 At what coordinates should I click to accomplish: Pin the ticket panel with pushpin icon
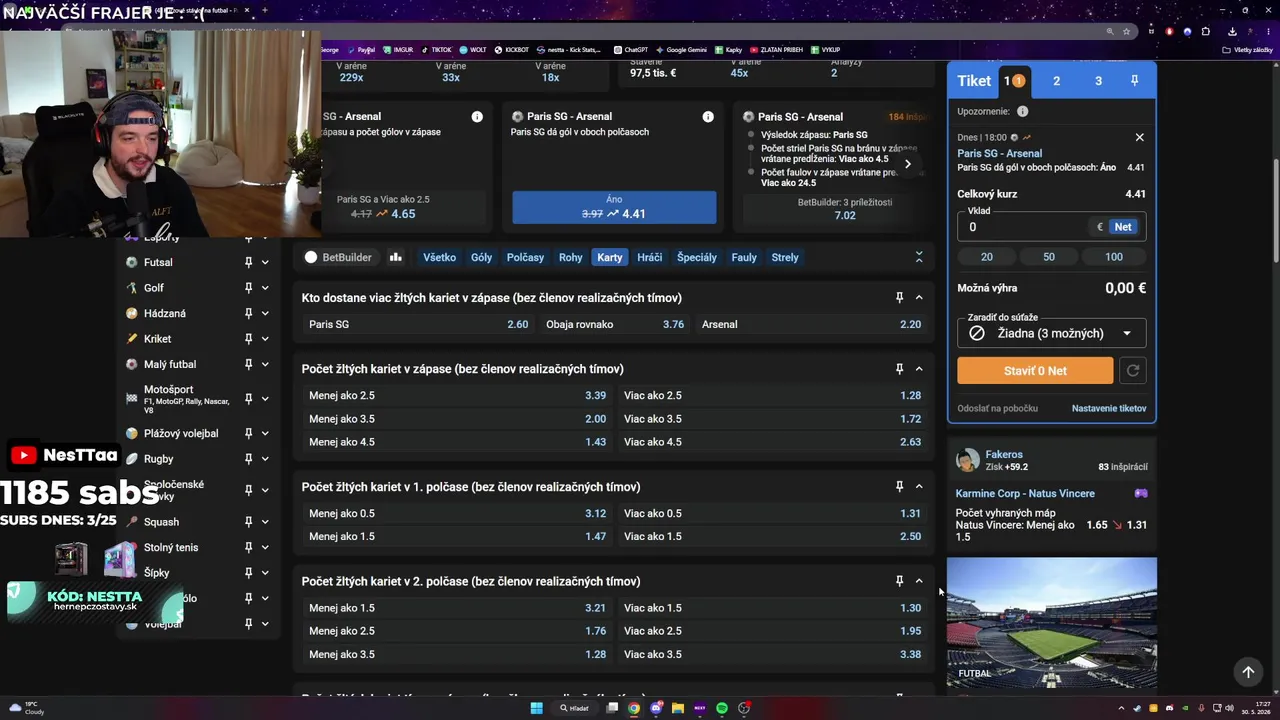click(1134, 81)
